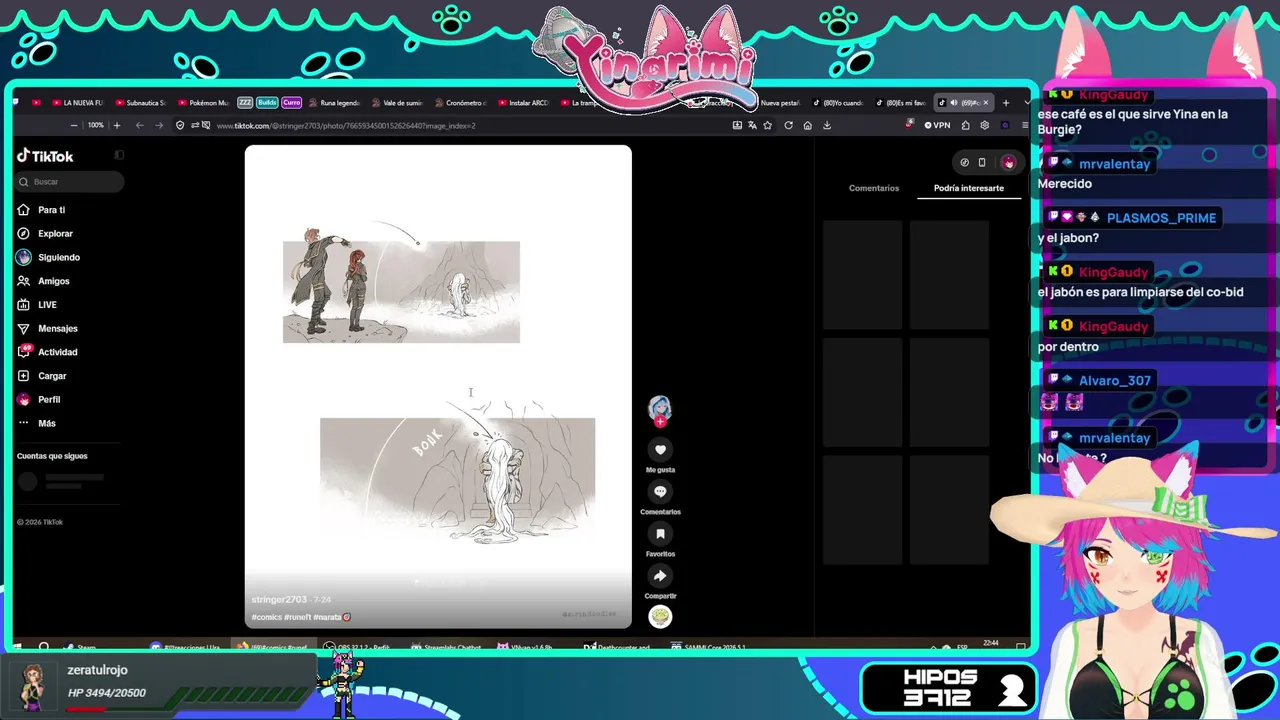Zoom out with the browser minus button
The image size is (1280, 720).
[74, 125]
